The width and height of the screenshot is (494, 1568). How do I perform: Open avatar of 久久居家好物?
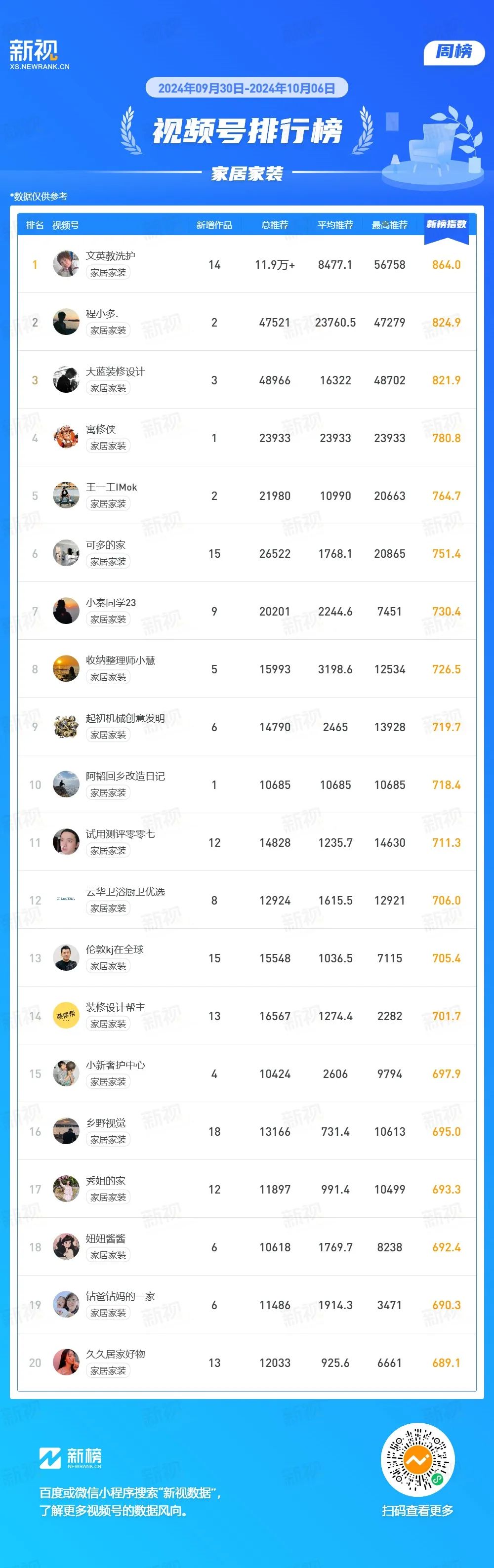(x=66, y=1362)
